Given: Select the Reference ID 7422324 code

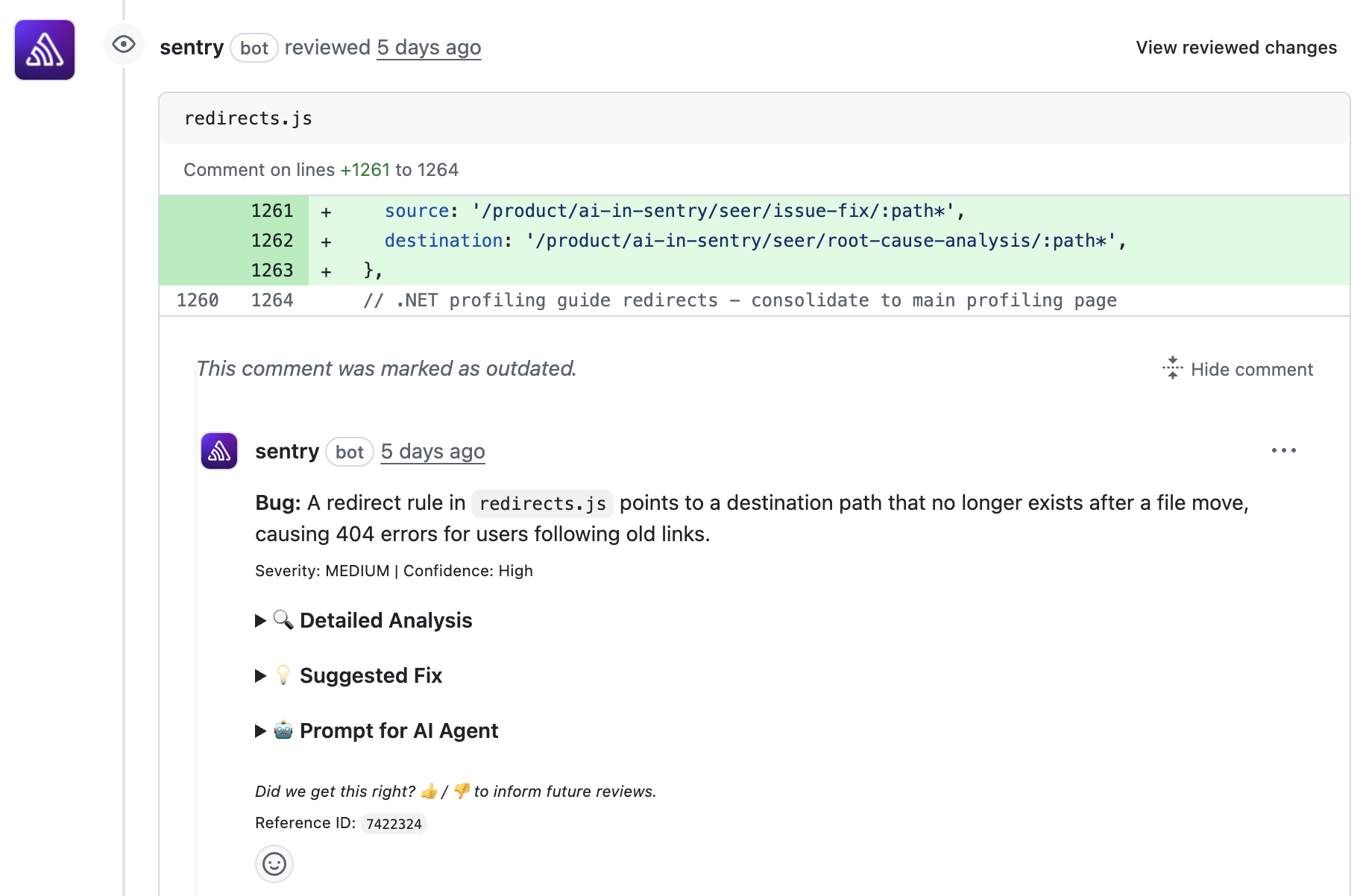Looking at the screenshot, I should pyautogui.click(x=393, y=823).
